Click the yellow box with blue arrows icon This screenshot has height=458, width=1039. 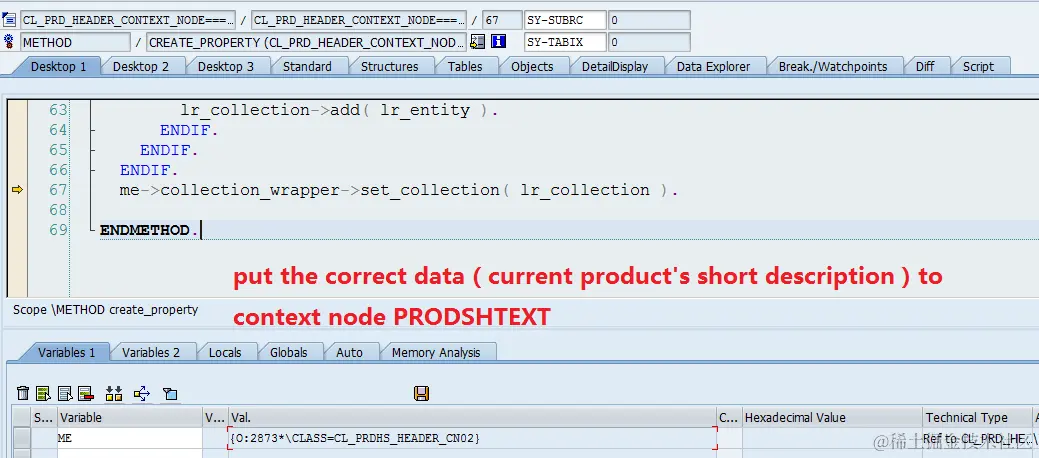click(142, 394)
